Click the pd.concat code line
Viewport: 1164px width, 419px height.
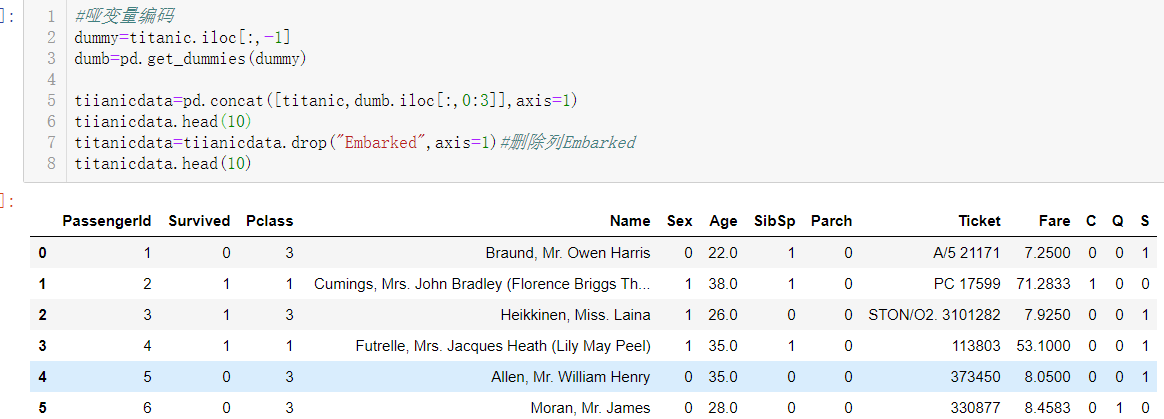(325, 101)
